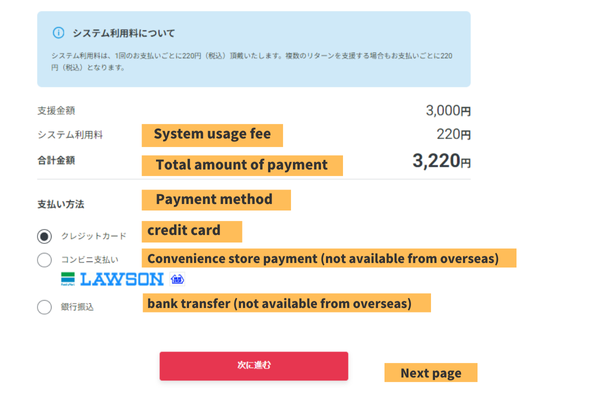Click the コンビニ支払い text label
Image resolution: width=600 pixels, height=414 pixels.
(x=90, y=260)
